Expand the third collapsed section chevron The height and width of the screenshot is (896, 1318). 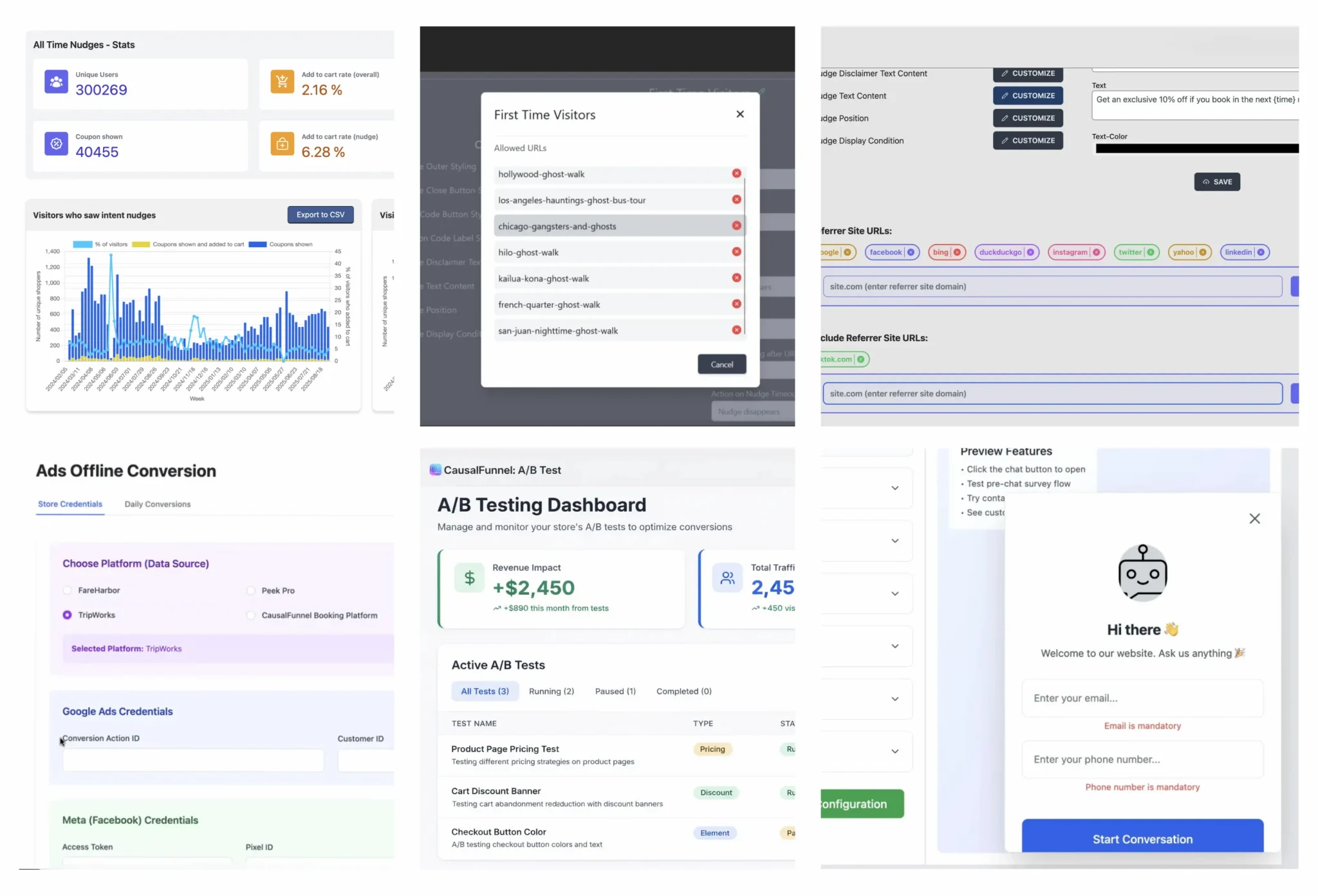pyautogui.click(x=895, y=593)
